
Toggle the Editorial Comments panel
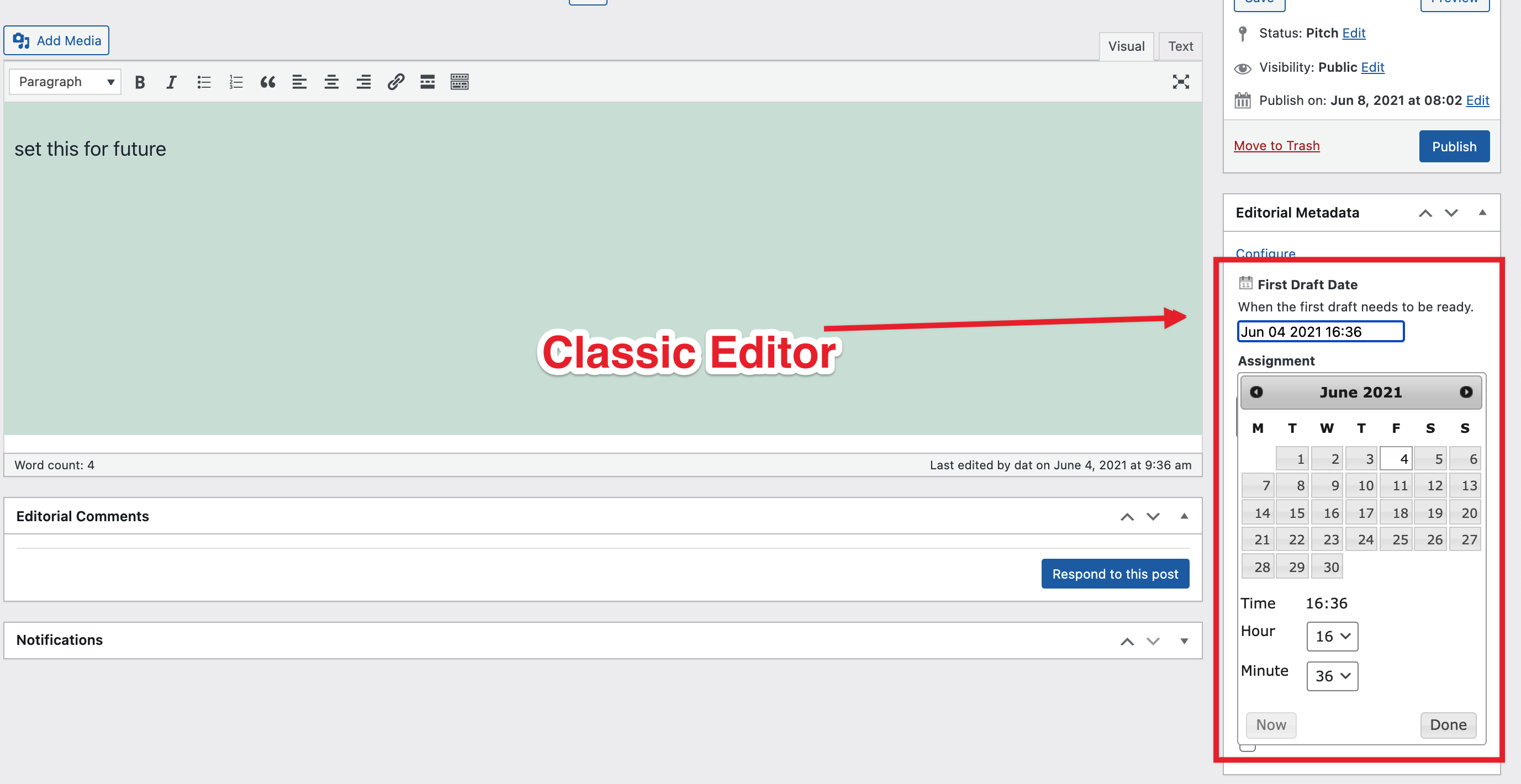1184,516
